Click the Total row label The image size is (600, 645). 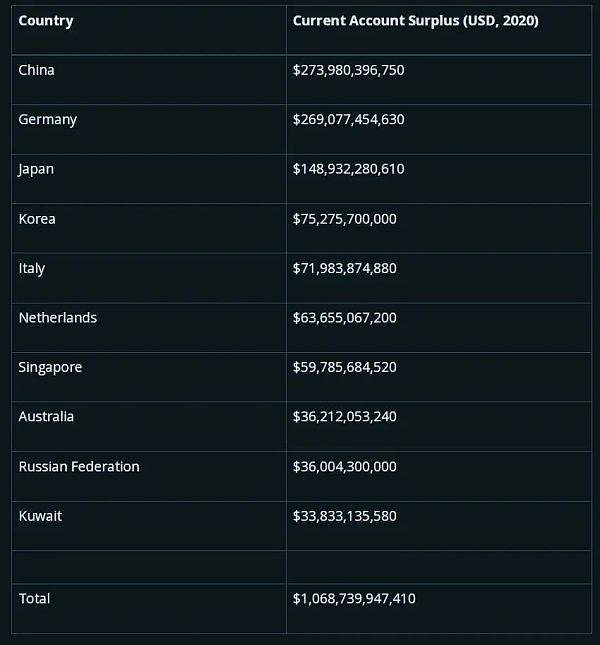(x=35, y=599)
